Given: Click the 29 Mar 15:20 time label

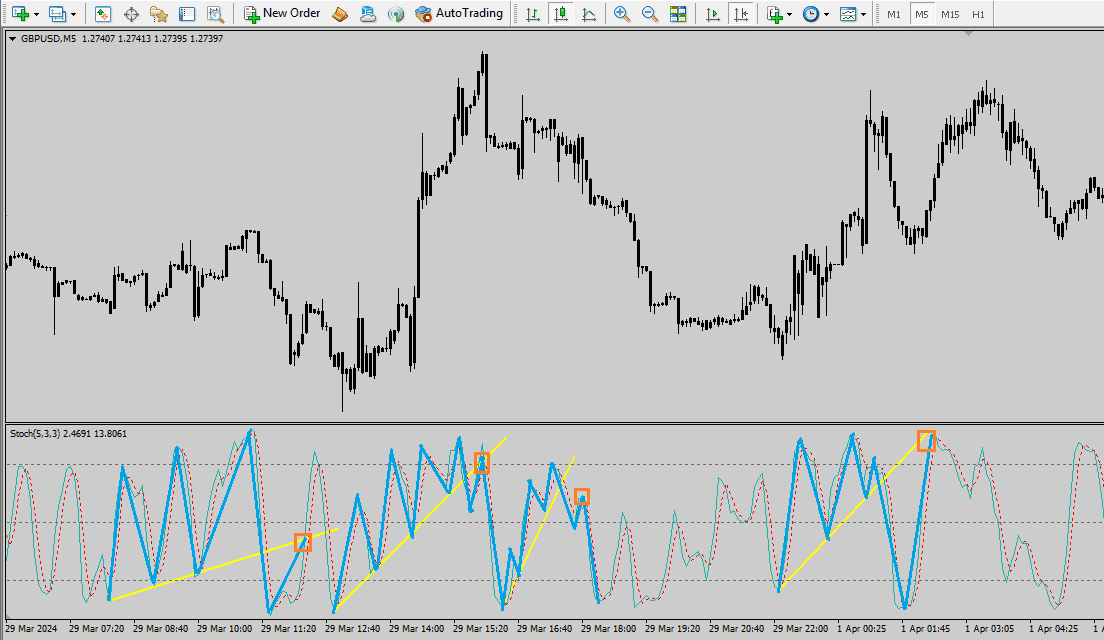Looking at the screenshot, I should [x=481, y=628].
